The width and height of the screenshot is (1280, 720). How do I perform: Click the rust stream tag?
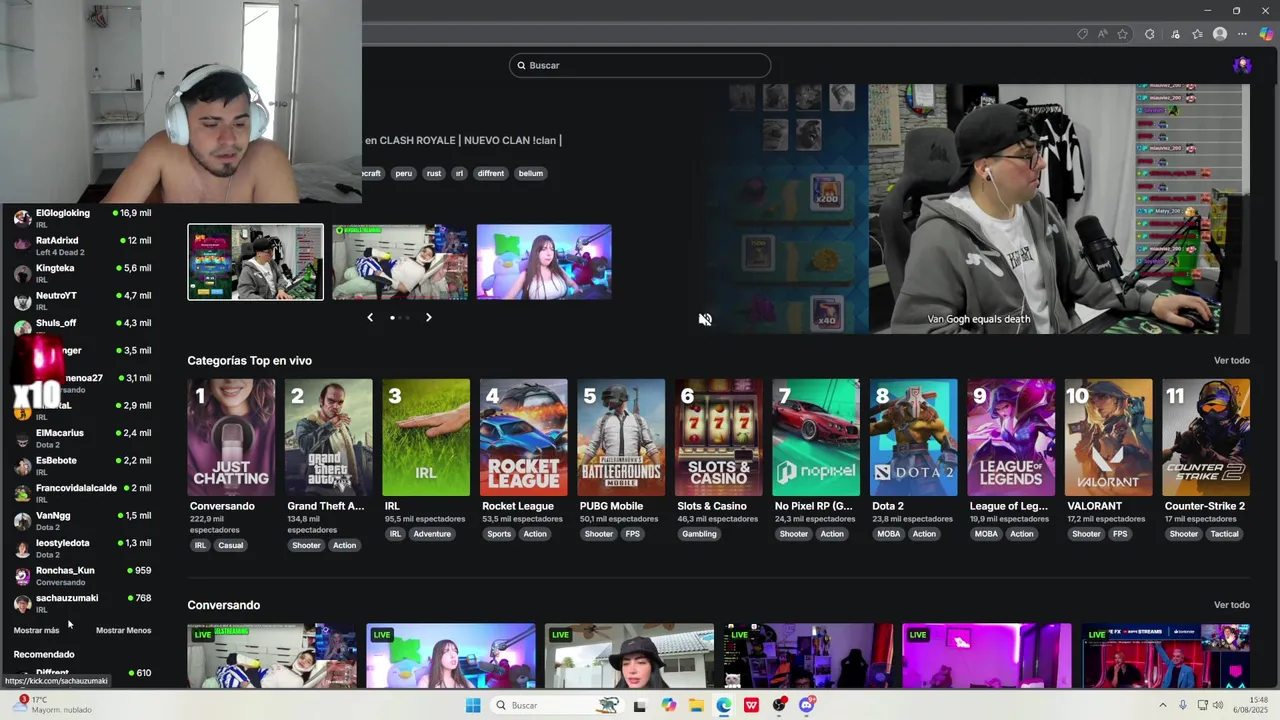click(433, 173)
